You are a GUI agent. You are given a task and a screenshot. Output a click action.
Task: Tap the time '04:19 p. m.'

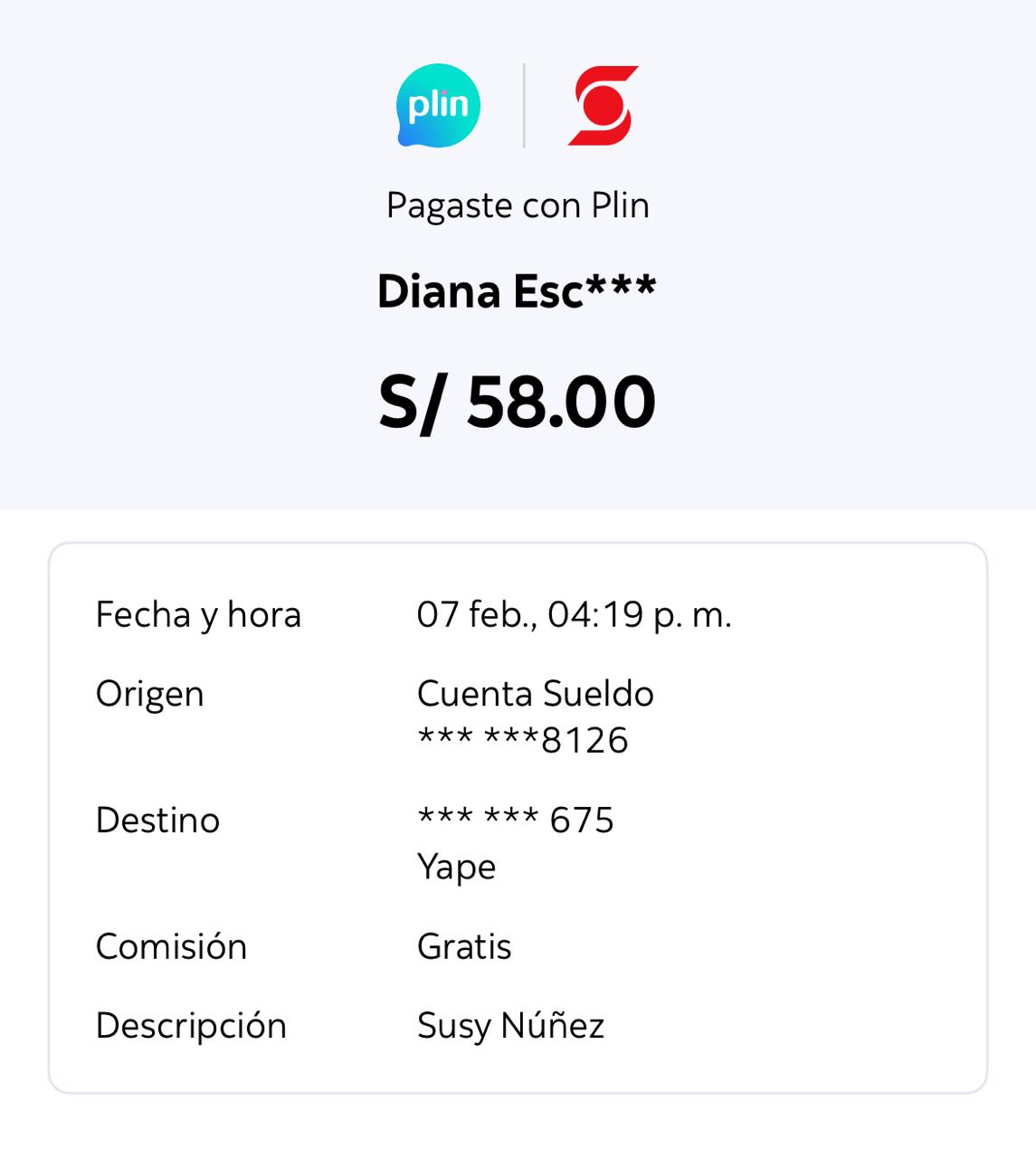pos(640,615)
